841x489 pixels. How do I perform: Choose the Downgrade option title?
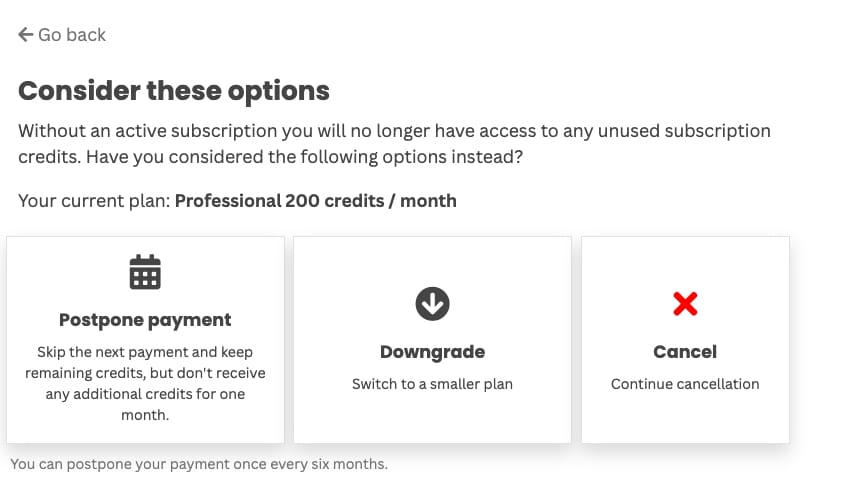point(432,352)
